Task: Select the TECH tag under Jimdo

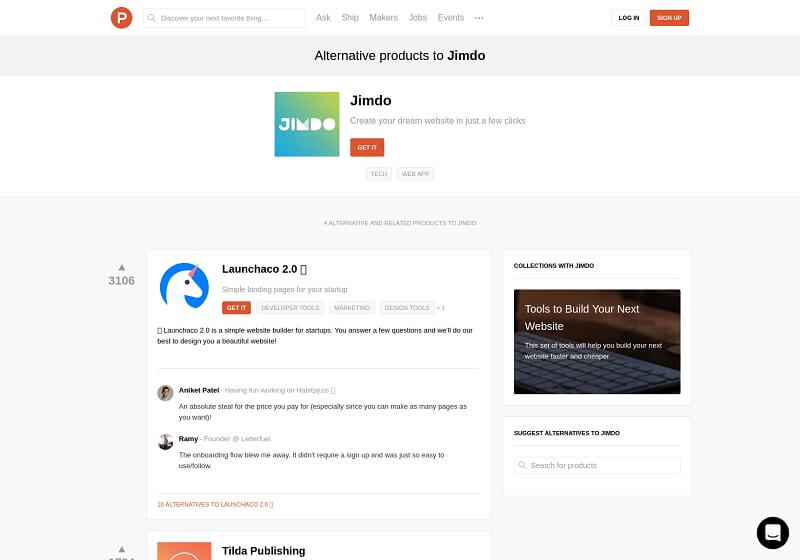Action: 379,174
